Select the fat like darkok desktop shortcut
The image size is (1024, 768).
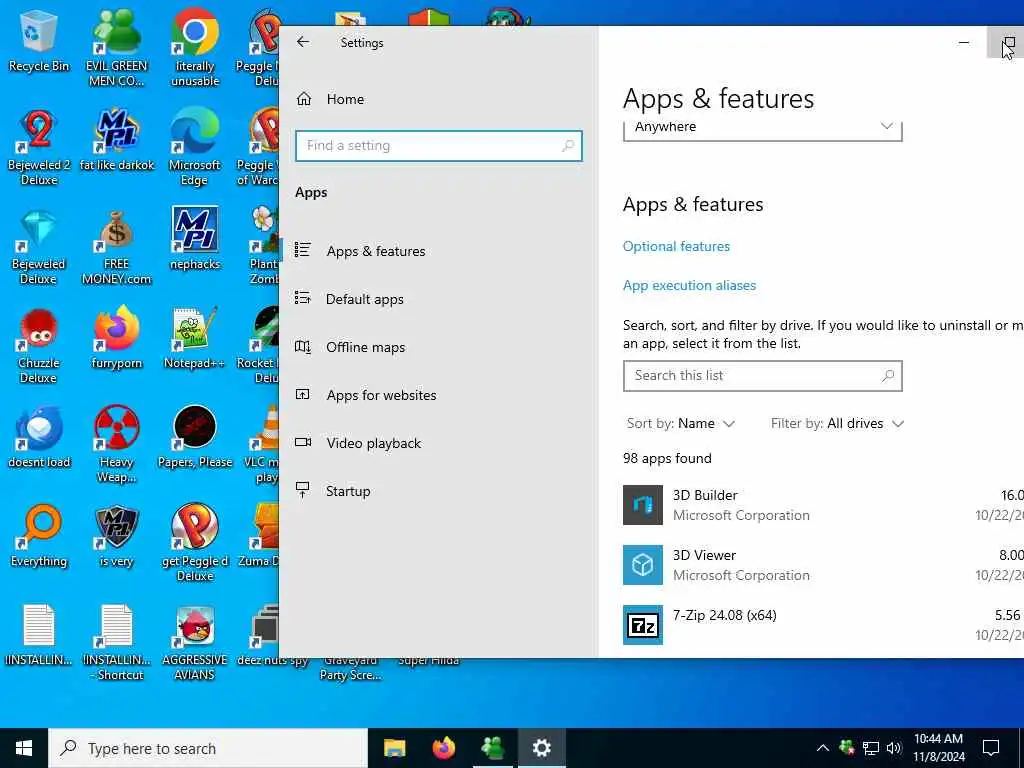point(116,140)
